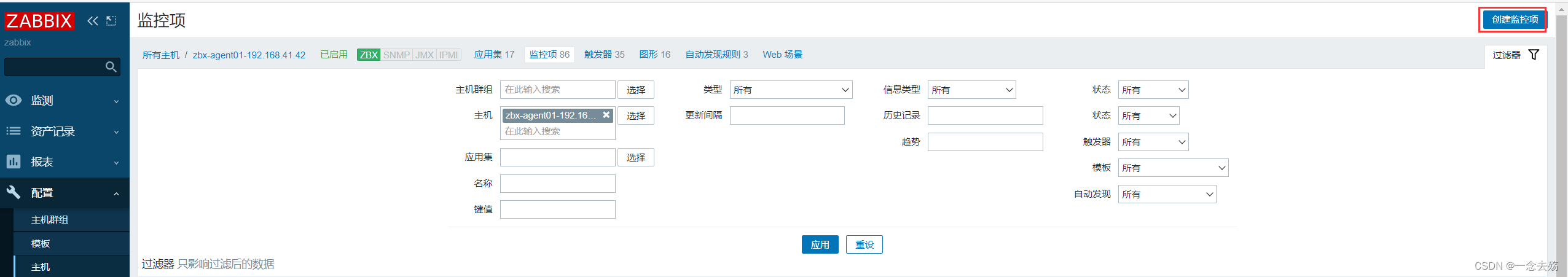Open the 信息类型 dropdown
The width and height of the screenshot is (1568, 277).
tap(971, 90)
